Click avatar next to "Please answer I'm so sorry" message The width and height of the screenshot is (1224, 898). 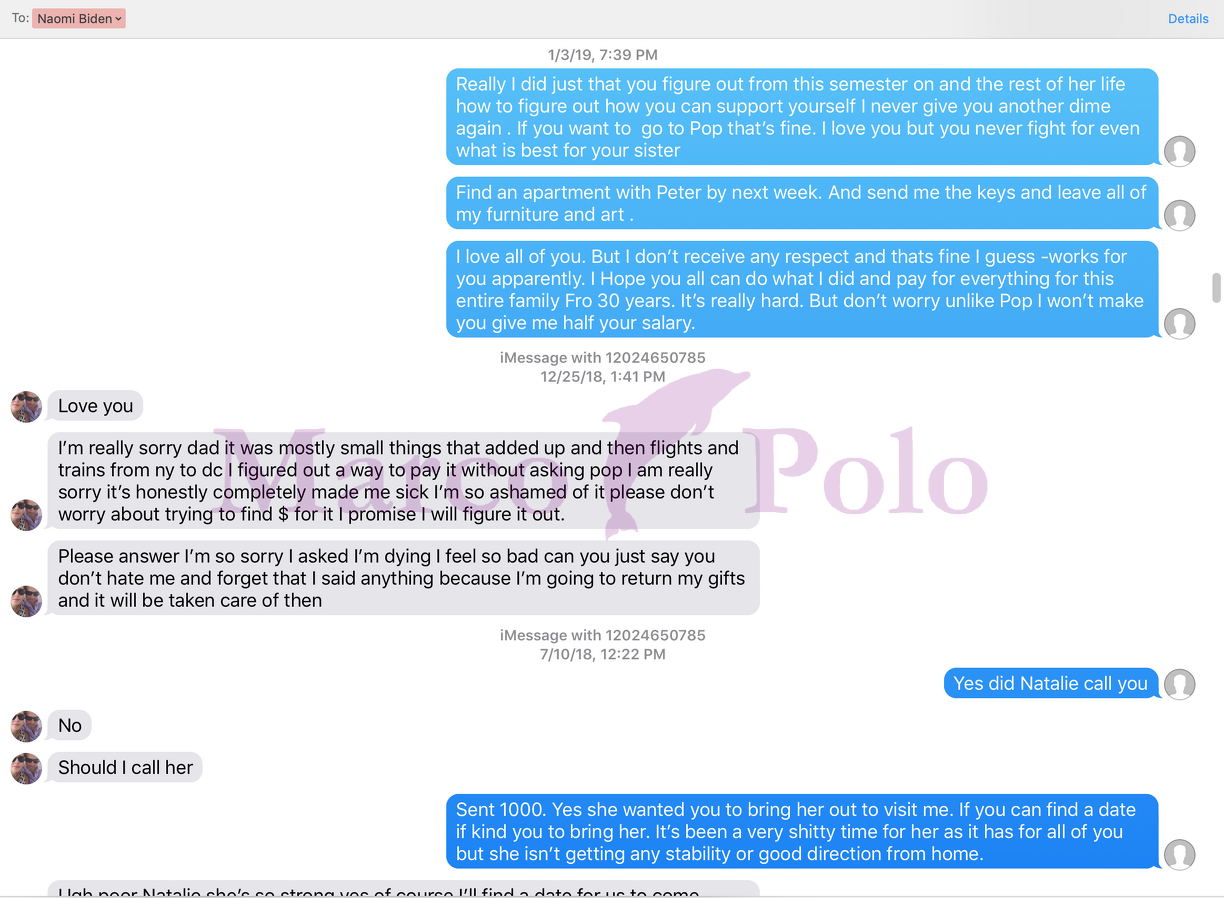click(x=26, y=601)
